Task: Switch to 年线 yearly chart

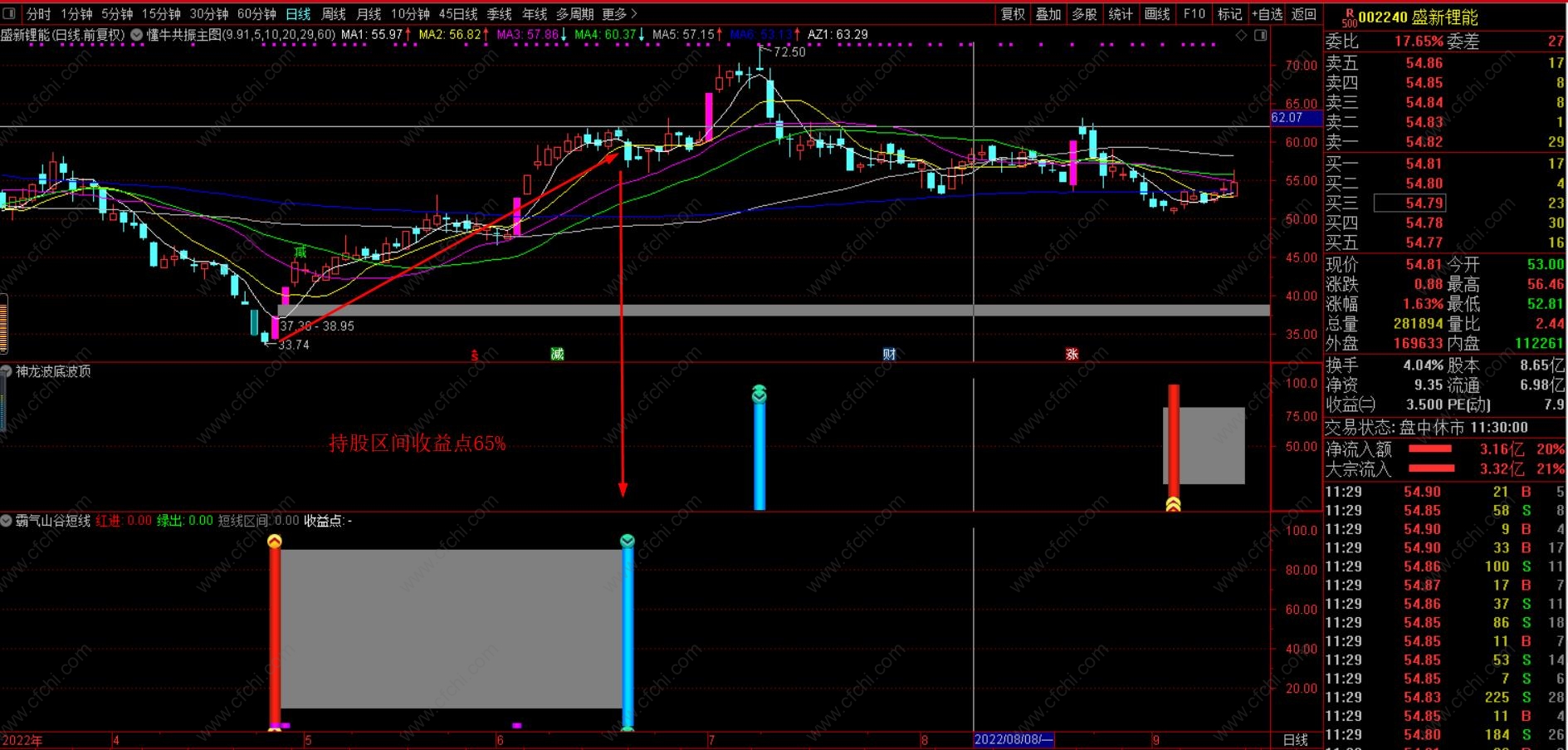Action: coord(535,14)
